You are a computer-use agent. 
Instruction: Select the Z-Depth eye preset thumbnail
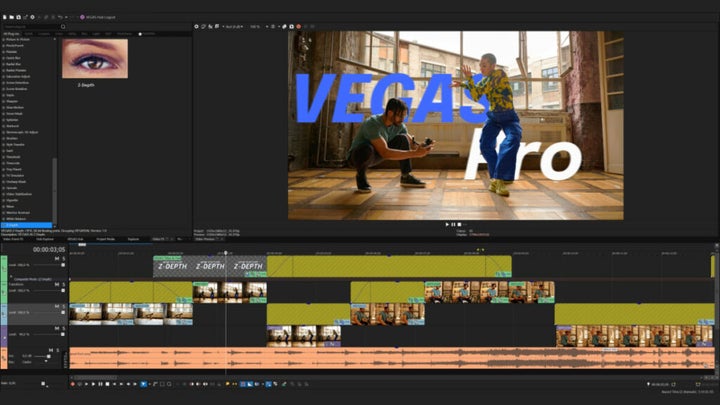pos(94,59)
